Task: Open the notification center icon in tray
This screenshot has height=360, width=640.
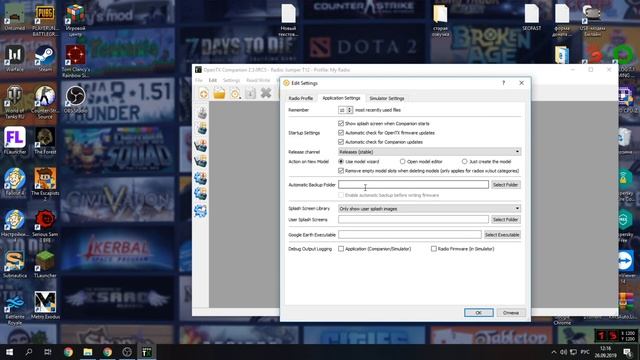Action: pyautogui.click(x=628, y=352)
